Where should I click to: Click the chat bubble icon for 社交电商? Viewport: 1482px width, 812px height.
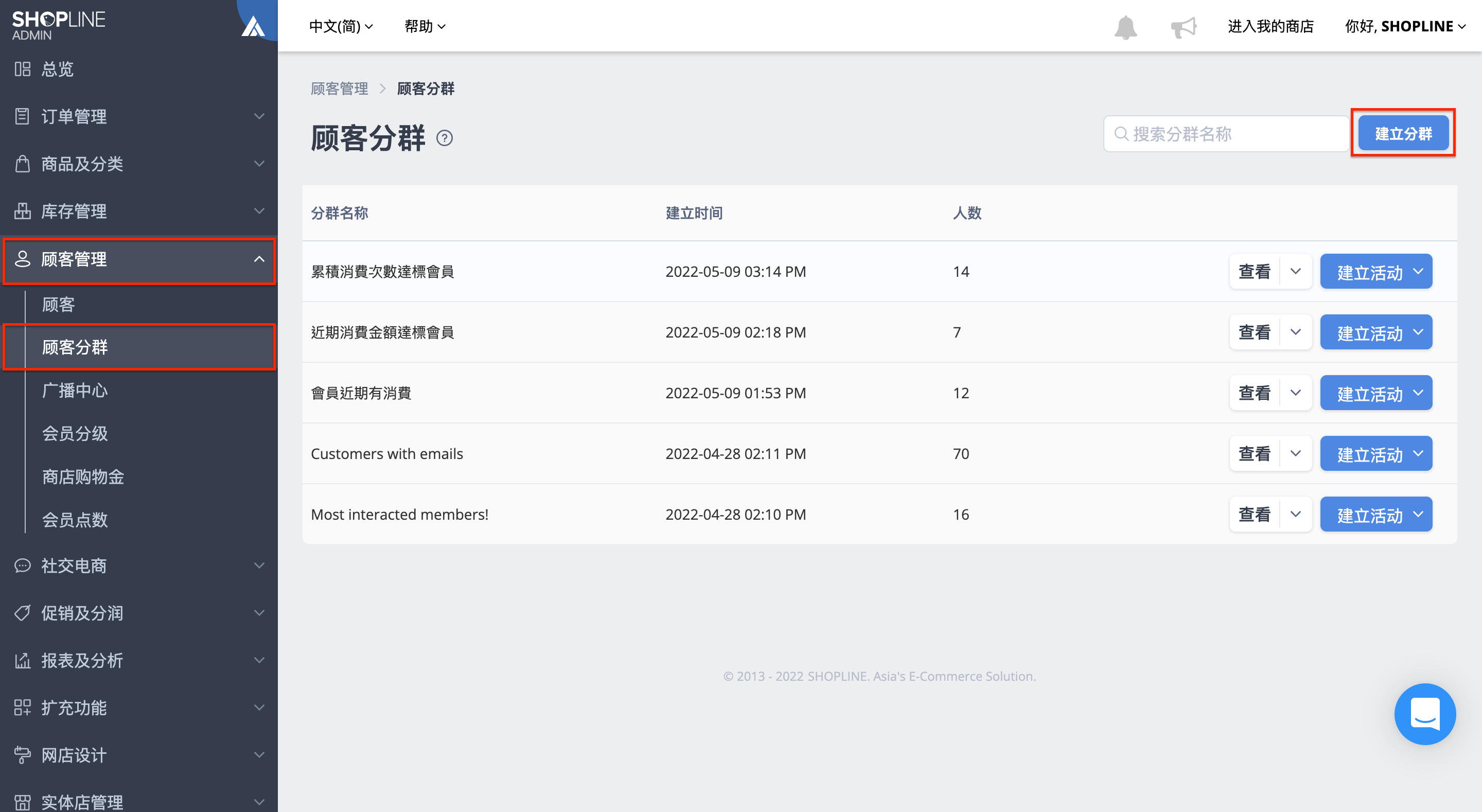23,566
